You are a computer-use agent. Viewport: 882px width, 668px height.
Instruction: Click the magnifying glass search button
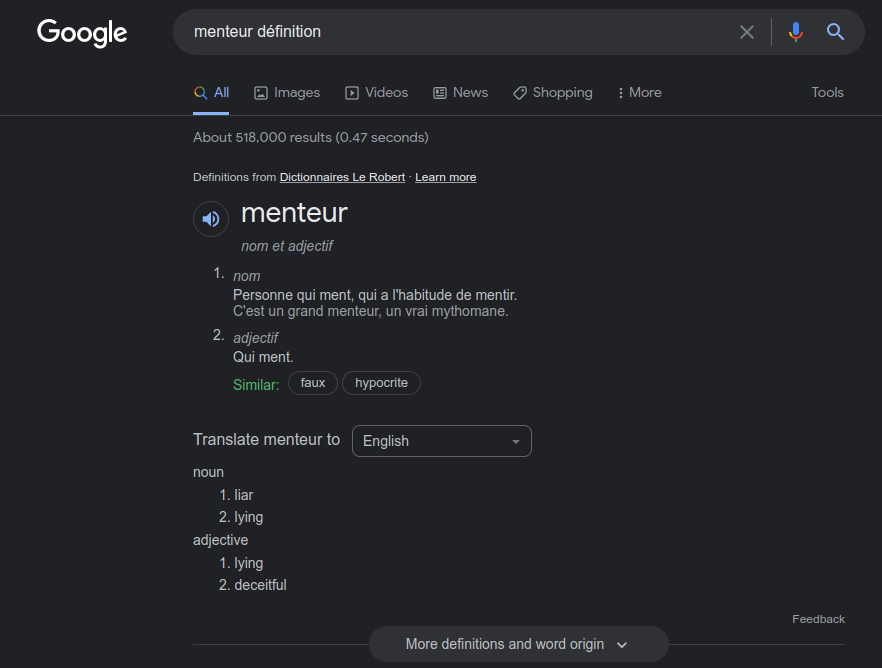(x=835, y=32)
